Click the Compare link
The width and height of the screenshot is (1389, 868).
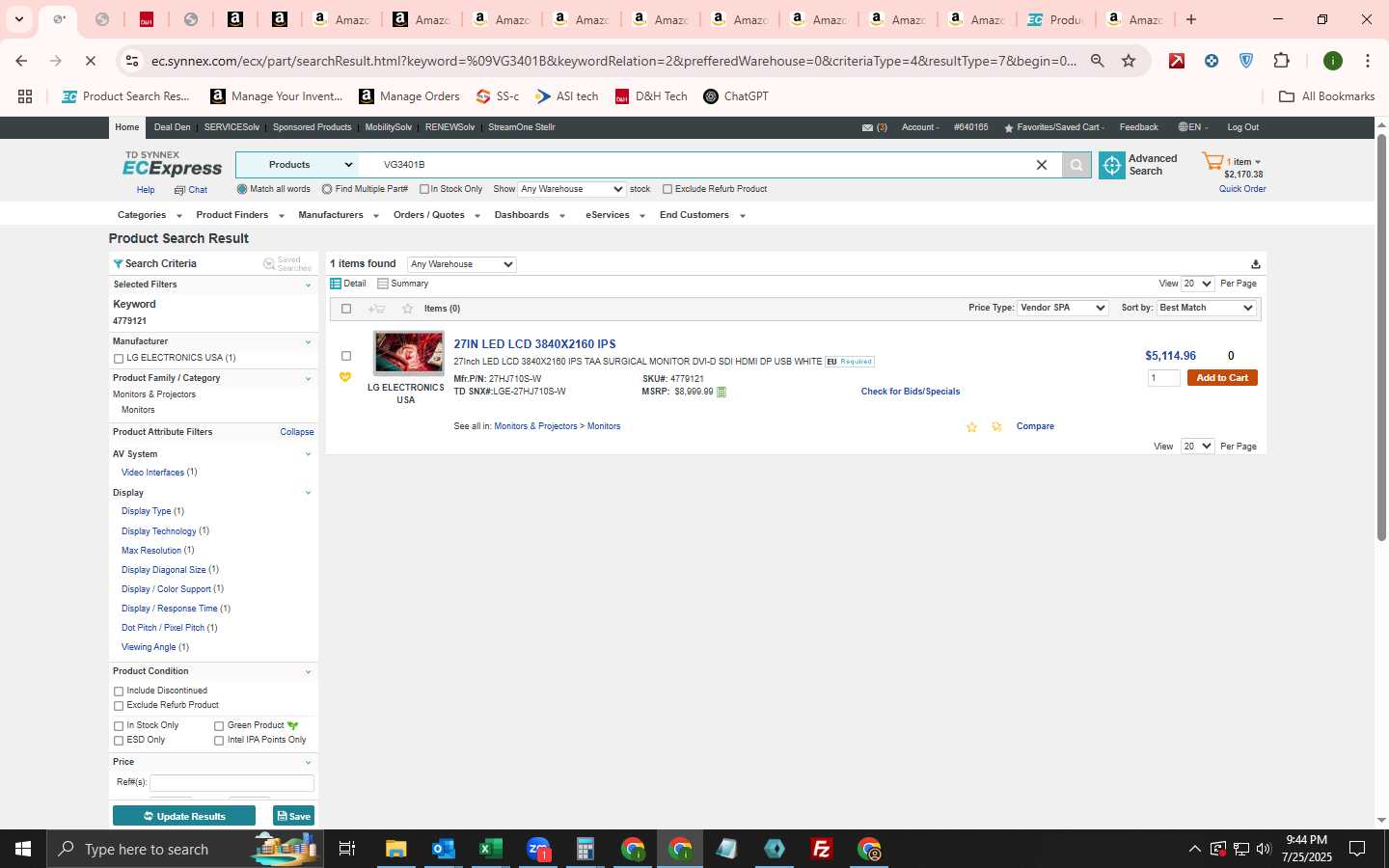pos(1035,426)
